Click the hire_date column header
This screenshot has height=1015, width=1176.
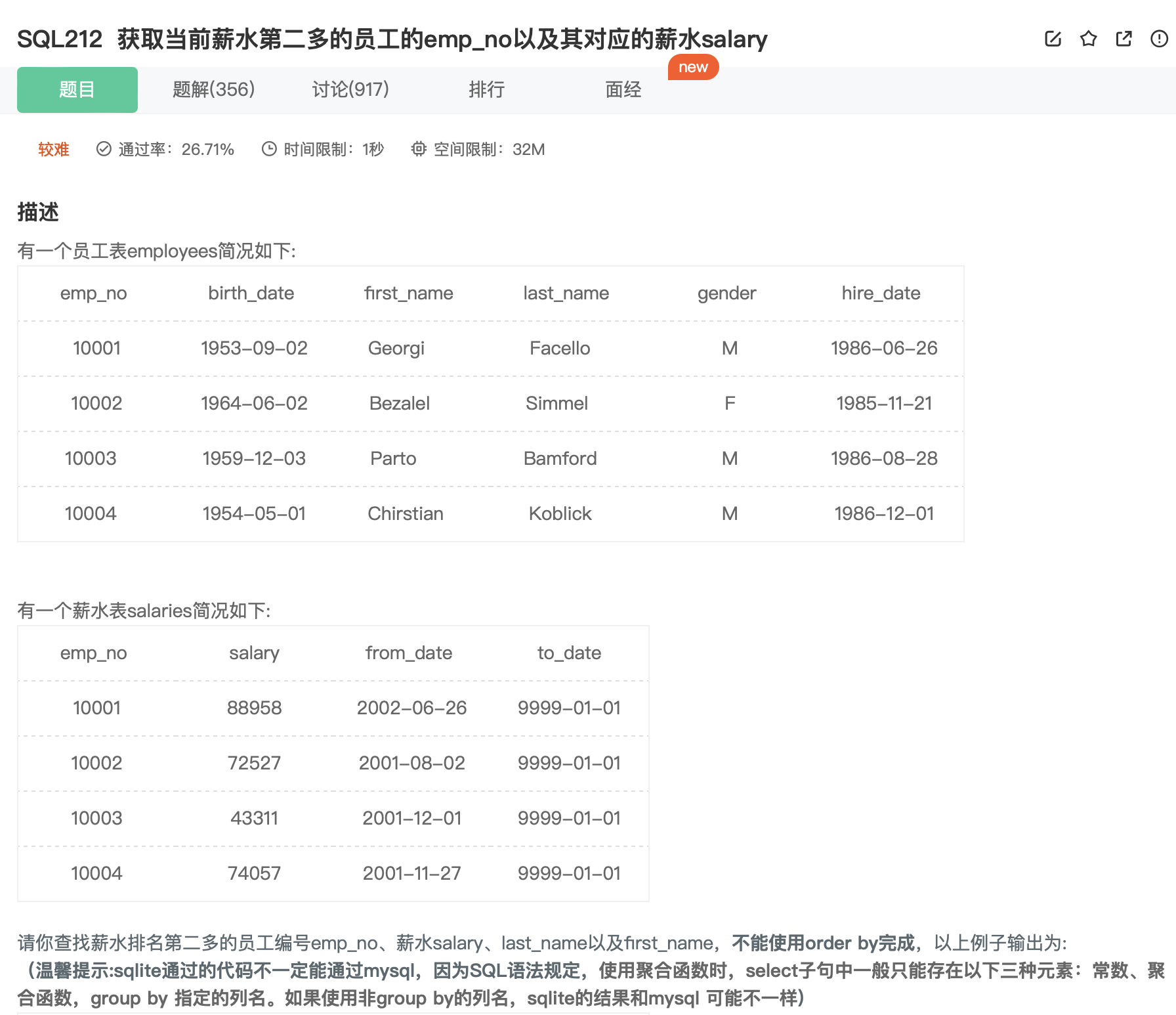tap(881, 293)
